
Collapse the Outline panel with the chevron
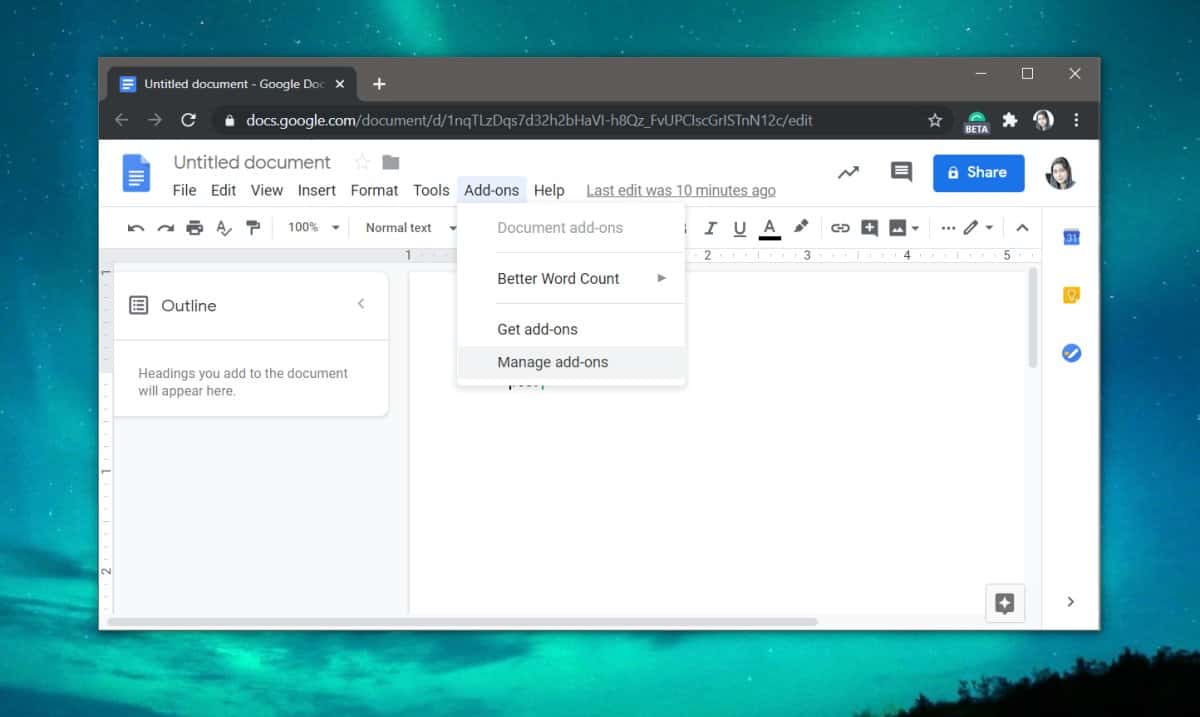point(361,304)
